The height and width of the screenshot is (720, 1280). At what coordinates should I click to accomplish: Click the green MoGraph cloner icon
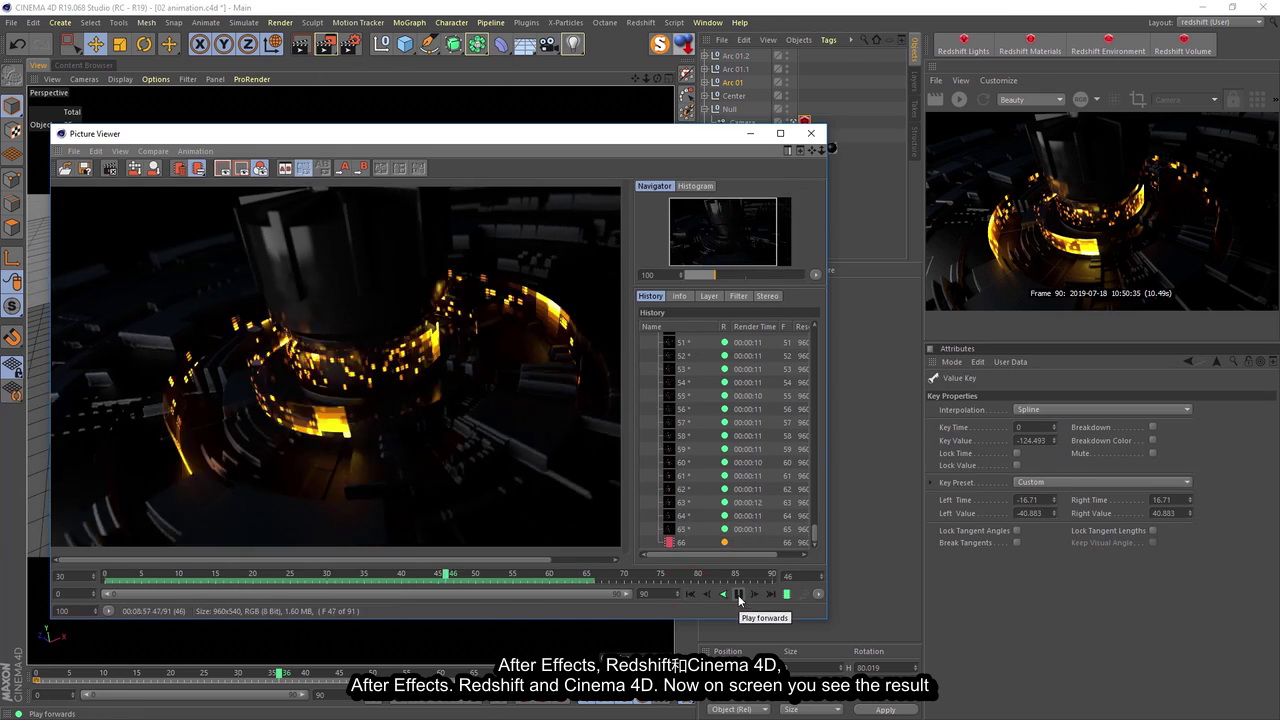click(477, 44)
